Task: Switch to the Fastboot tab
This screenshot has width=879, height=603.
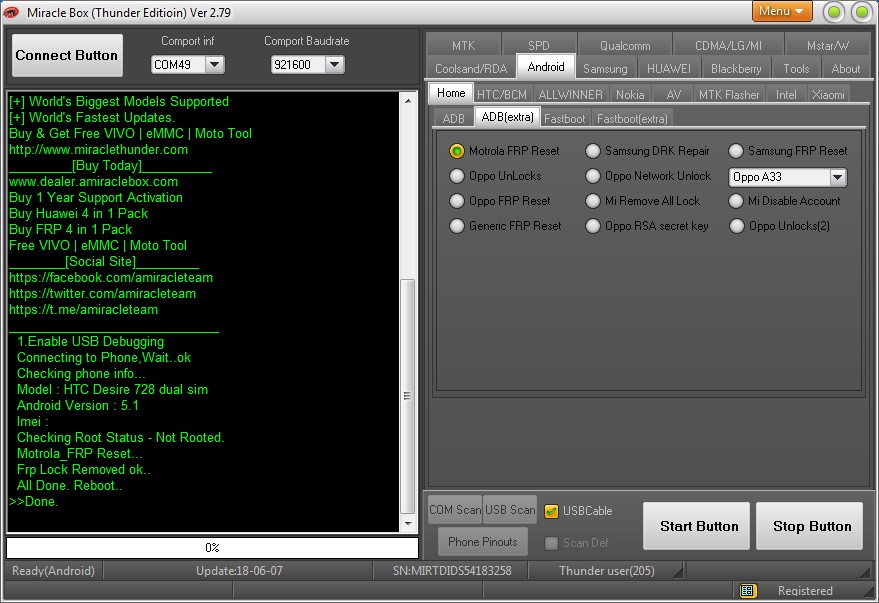Action: point(565,119)
